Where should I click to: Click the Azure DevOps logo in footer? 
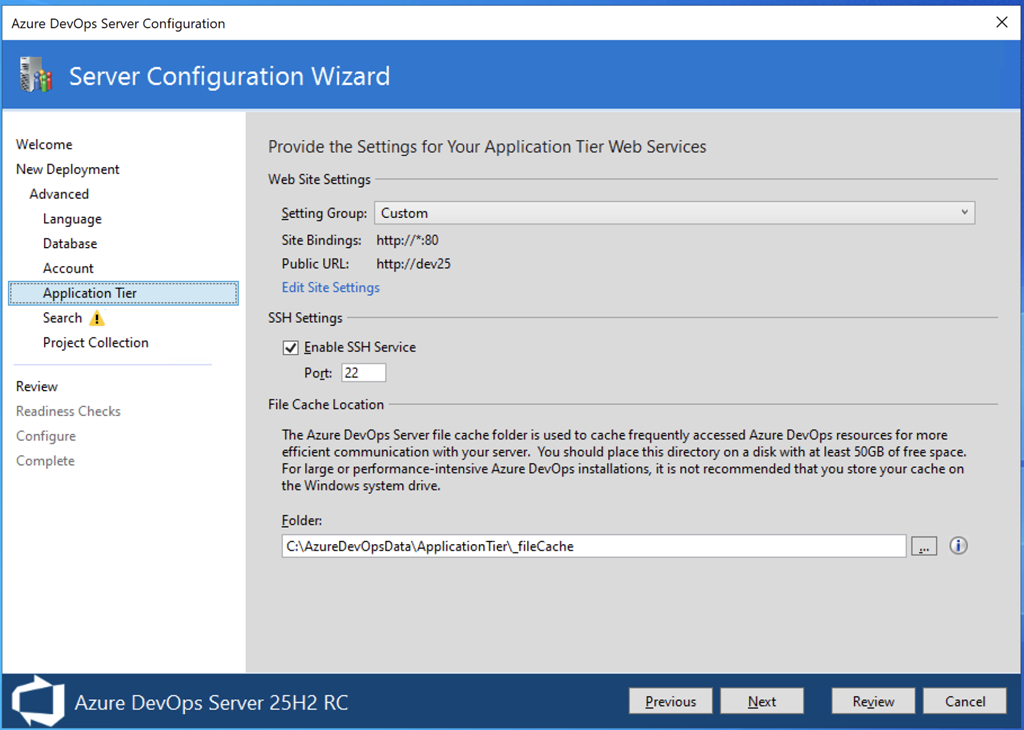pos(37,701)
